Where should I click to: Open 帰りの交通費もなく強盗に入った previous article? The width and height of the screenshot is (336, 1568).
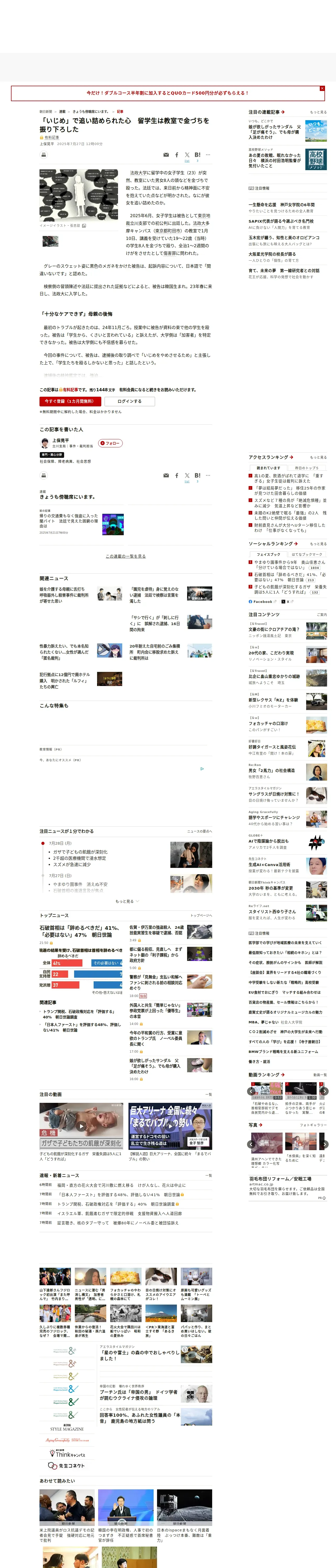(x=68, y=522)
